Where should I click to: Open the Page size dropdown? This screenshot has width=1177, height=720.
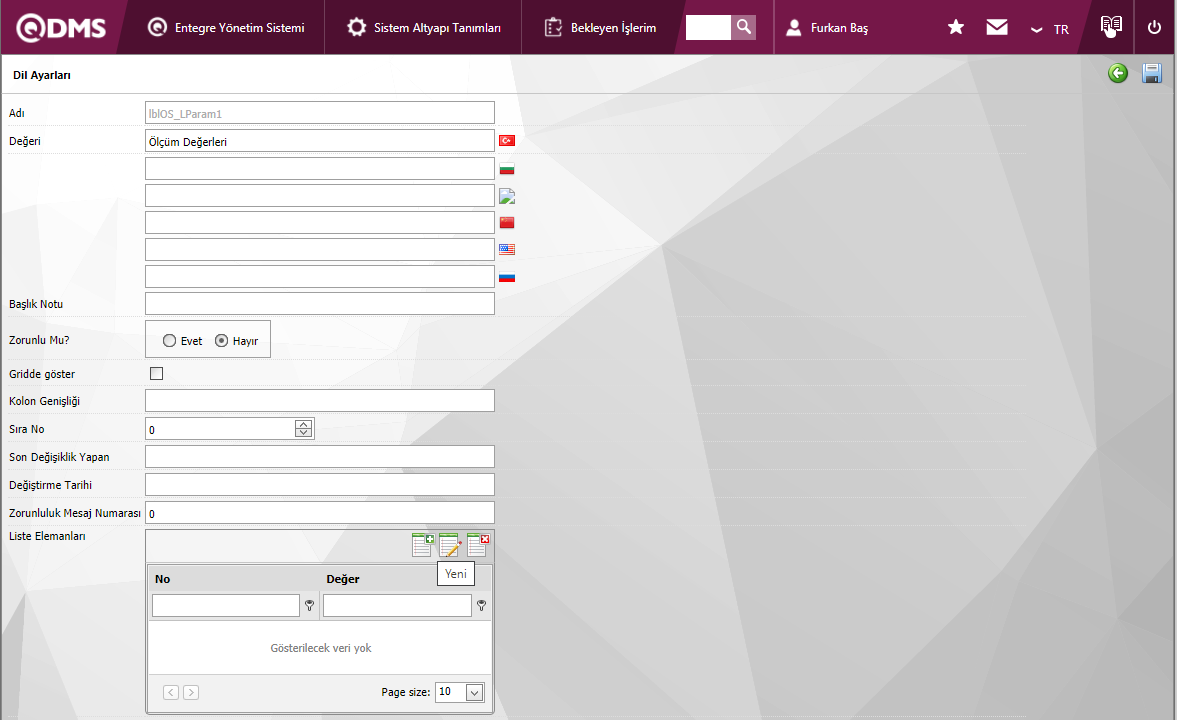(474, 692)
